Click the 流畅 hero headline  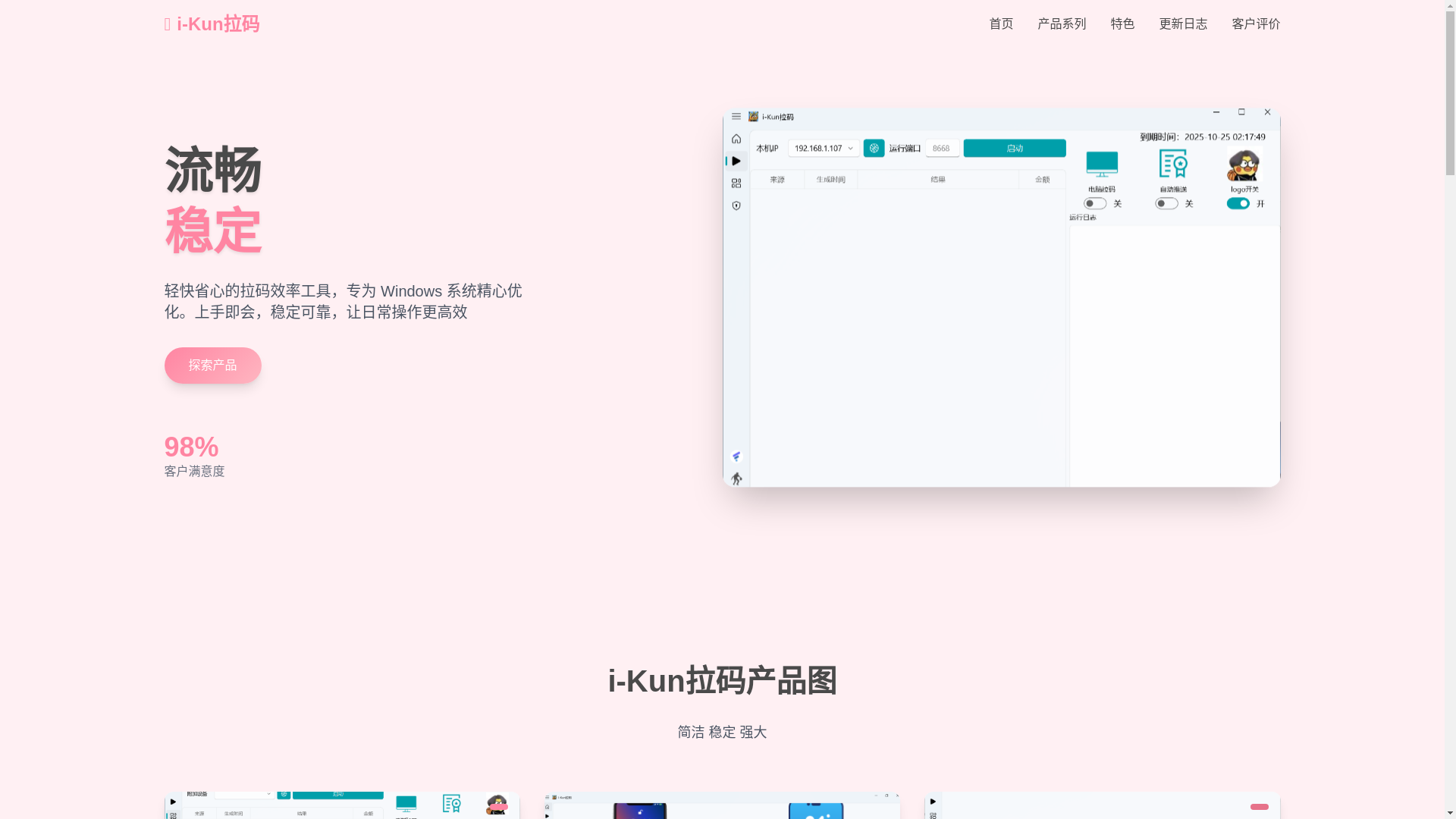coord(213,170)
